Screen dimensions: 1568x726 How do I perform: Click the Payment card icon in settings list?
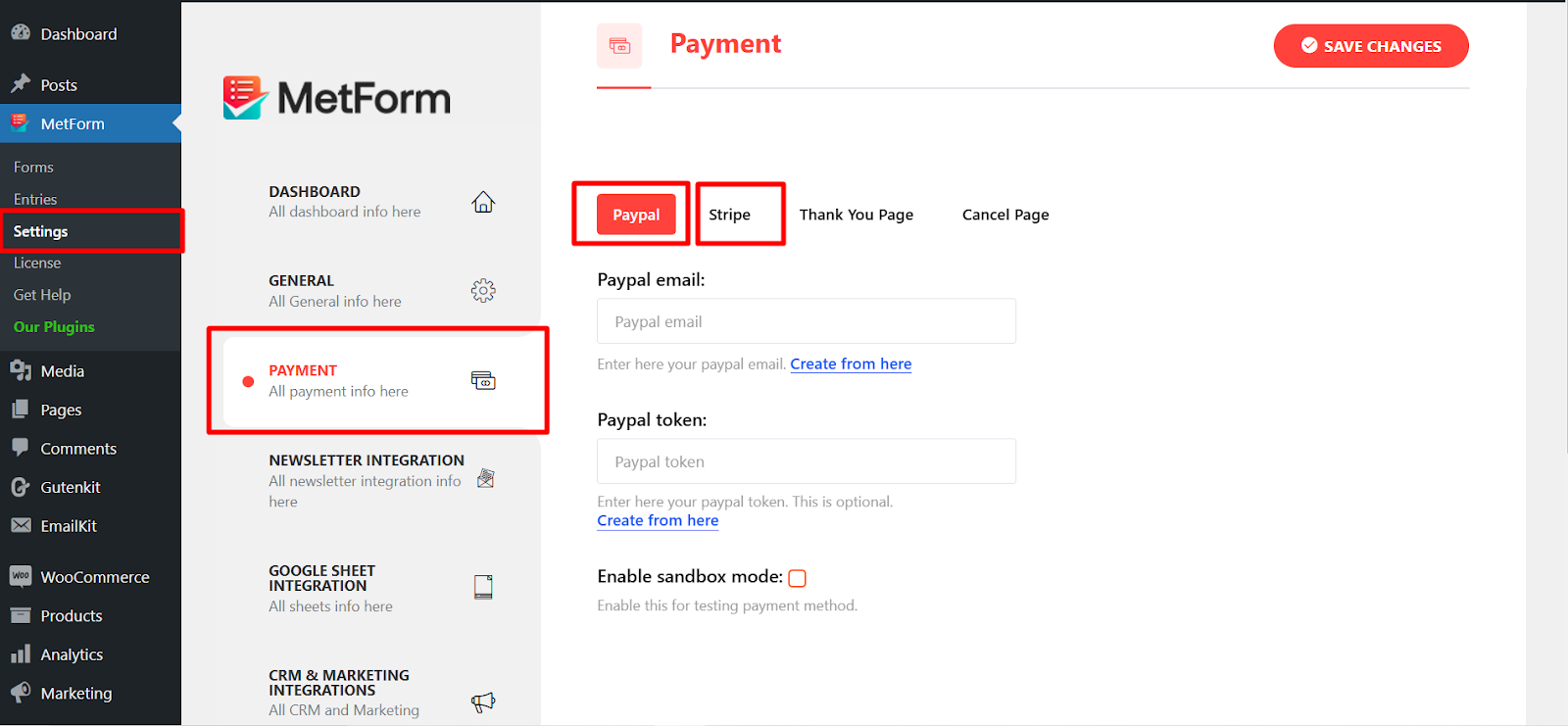click(x=483, y=380)
